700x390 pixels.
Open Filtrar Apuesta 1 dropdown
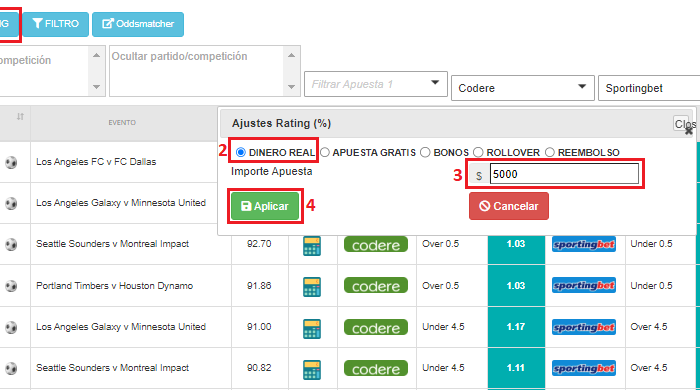pos(376,84)
